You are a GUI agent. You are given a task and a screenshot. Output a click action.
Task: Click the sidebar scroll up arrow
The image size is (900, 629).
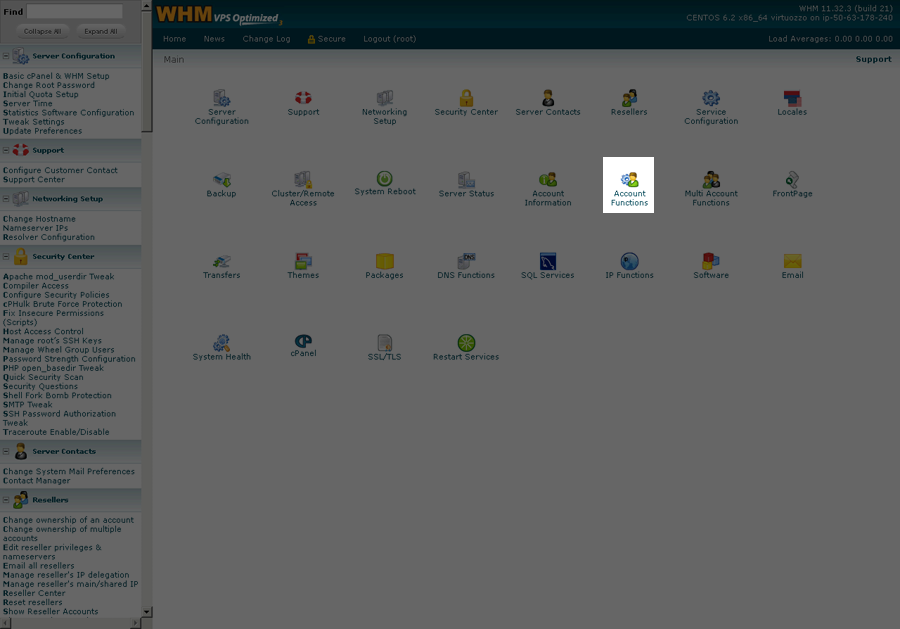point(146,6)
